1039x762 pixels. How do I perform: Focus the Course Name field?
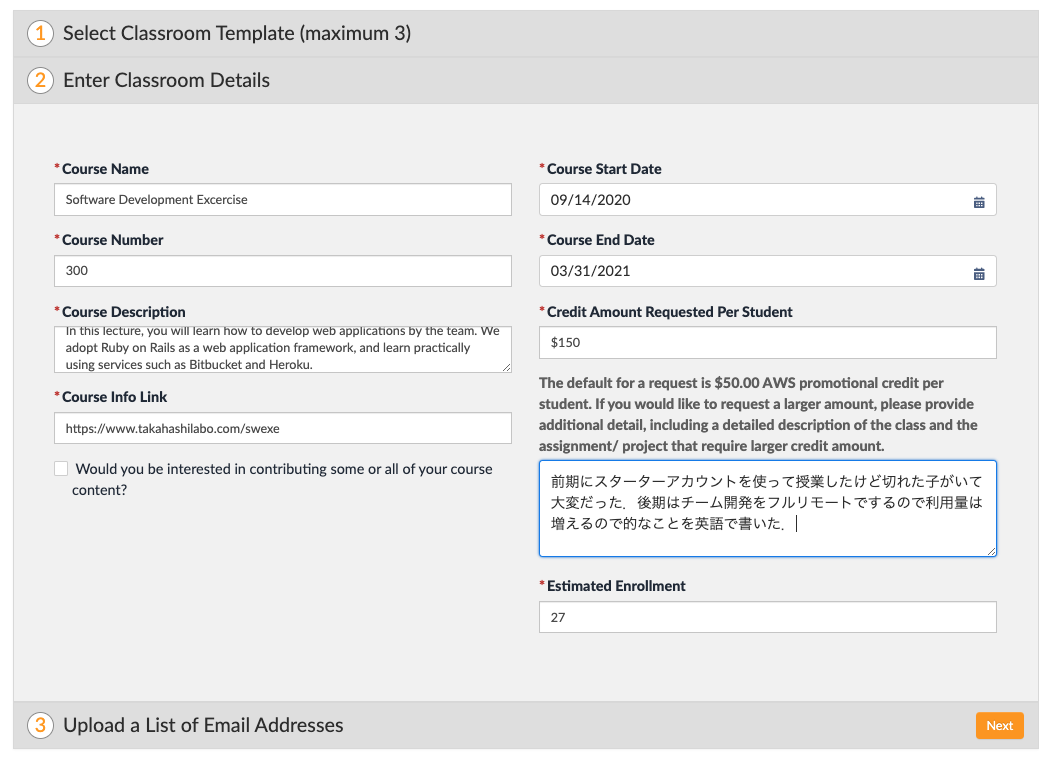283,199
